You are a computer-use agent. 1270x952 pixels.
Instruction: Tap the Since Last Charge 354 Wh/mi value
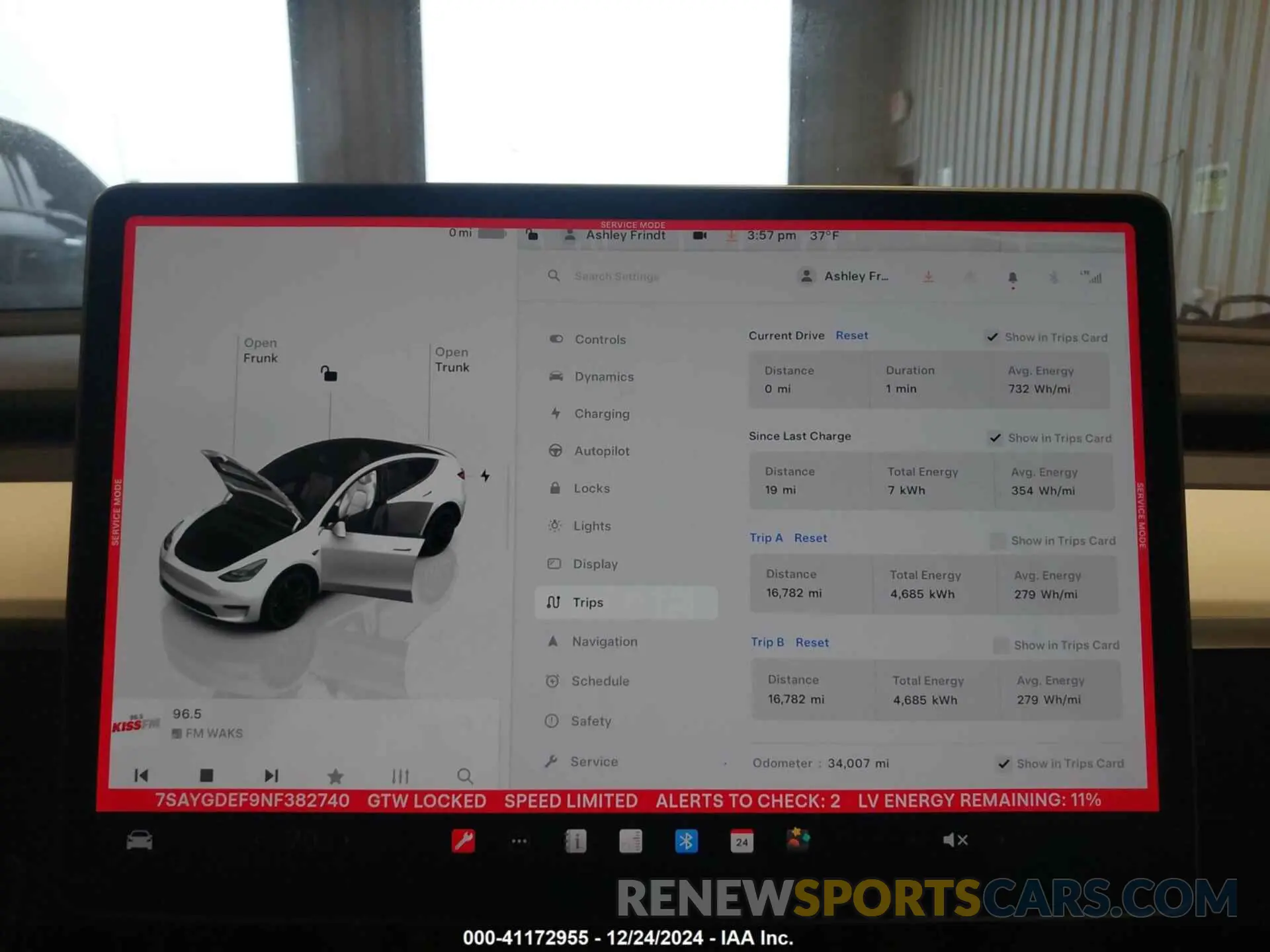tap(1043, 491)
